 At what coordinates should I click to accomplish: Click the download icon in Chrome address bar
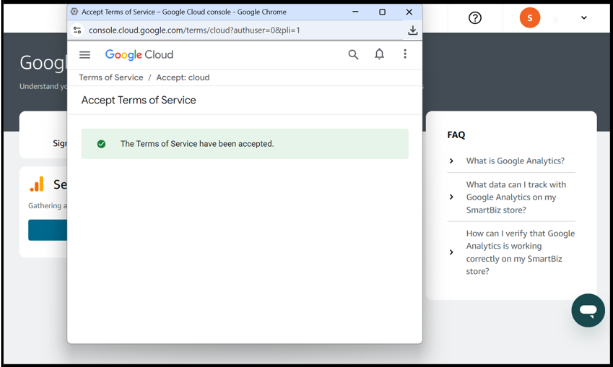(x=412, y=30)
